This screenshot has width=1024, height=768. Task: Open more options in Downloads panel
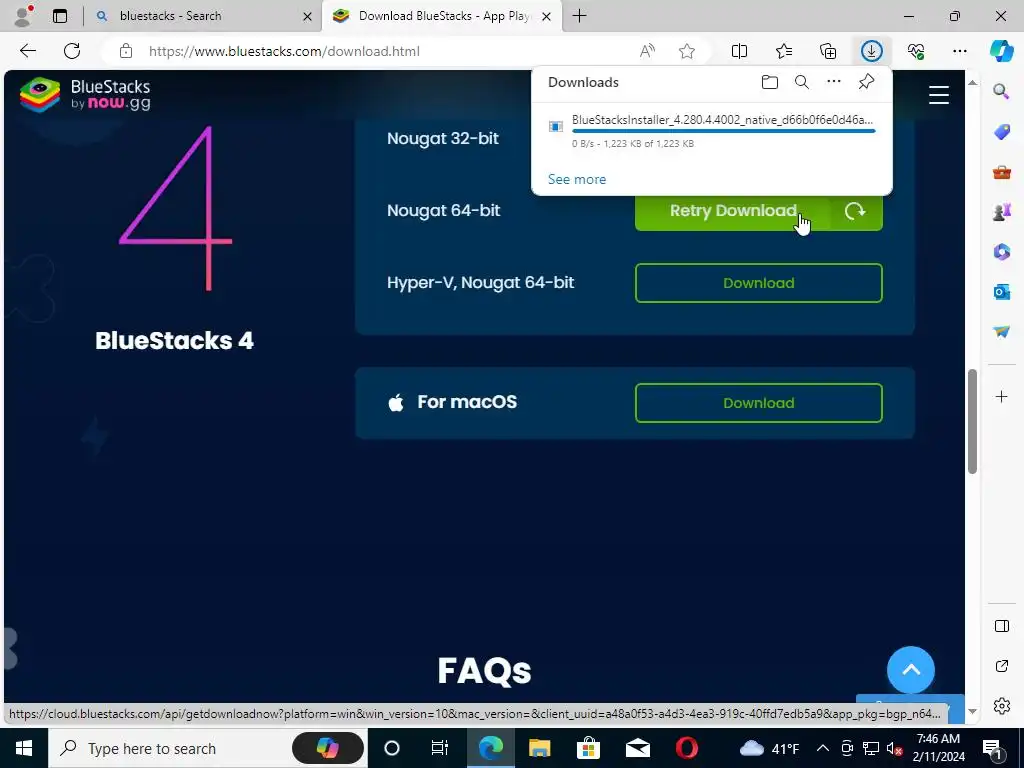coord(834,82)
